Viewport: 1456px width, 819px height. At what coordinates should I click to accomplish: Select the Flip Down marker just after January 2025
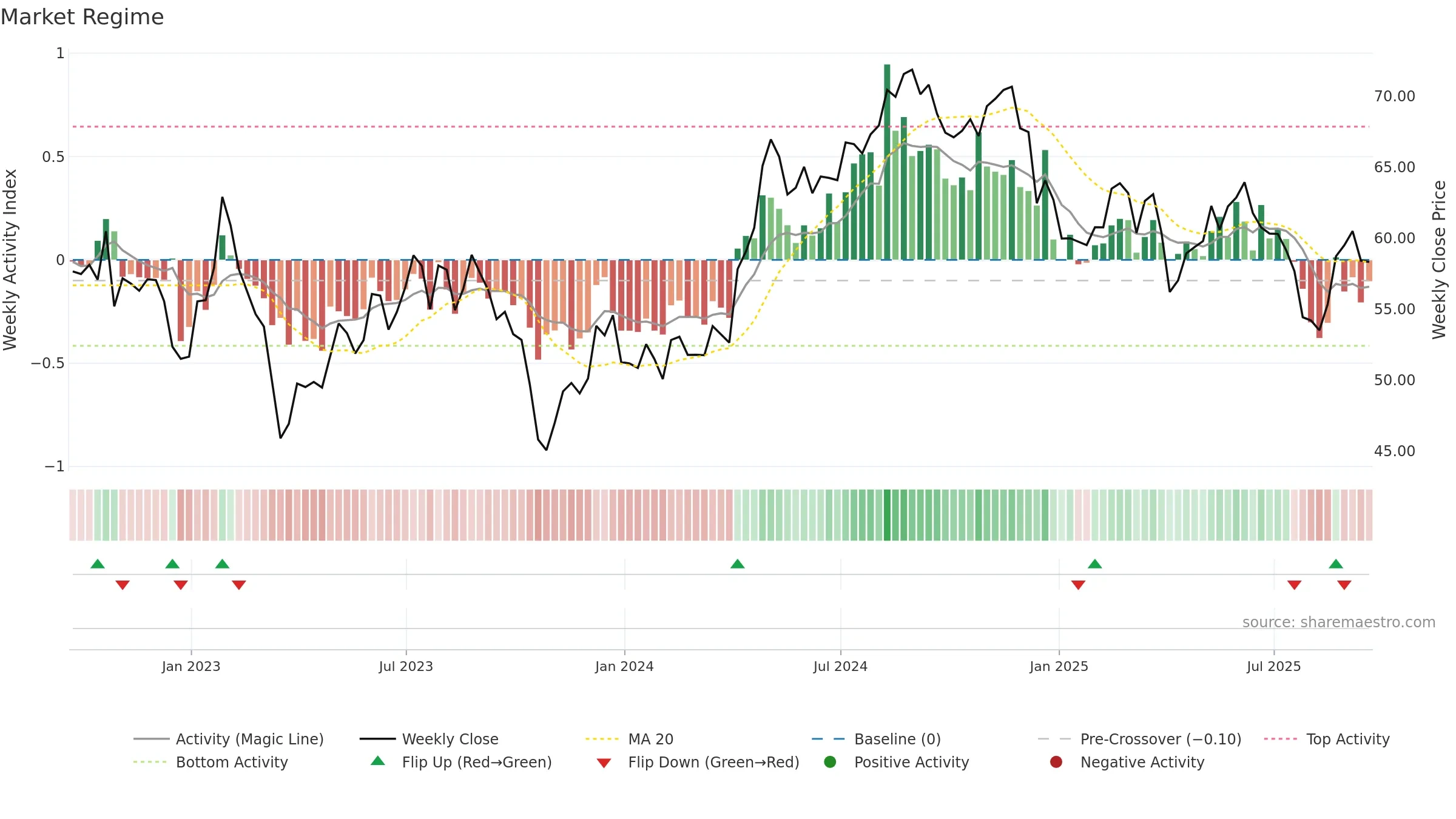[x=1078, y=585]
